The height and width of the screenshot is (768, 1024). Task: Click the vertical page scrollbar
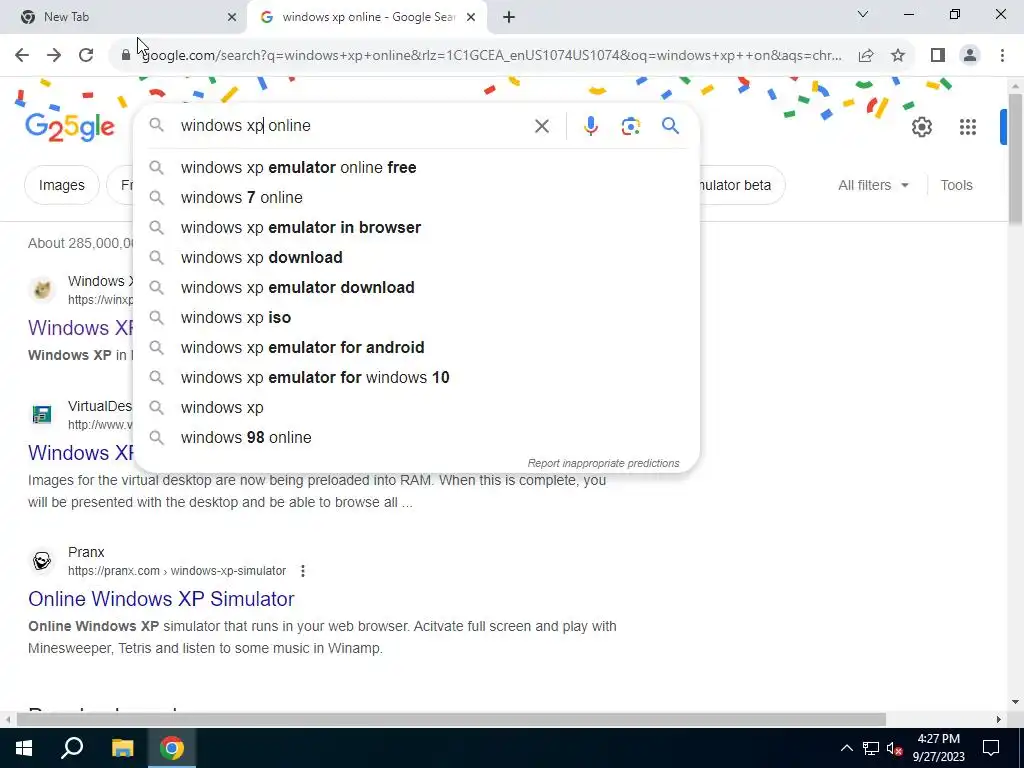click(x=1015, y=157)
